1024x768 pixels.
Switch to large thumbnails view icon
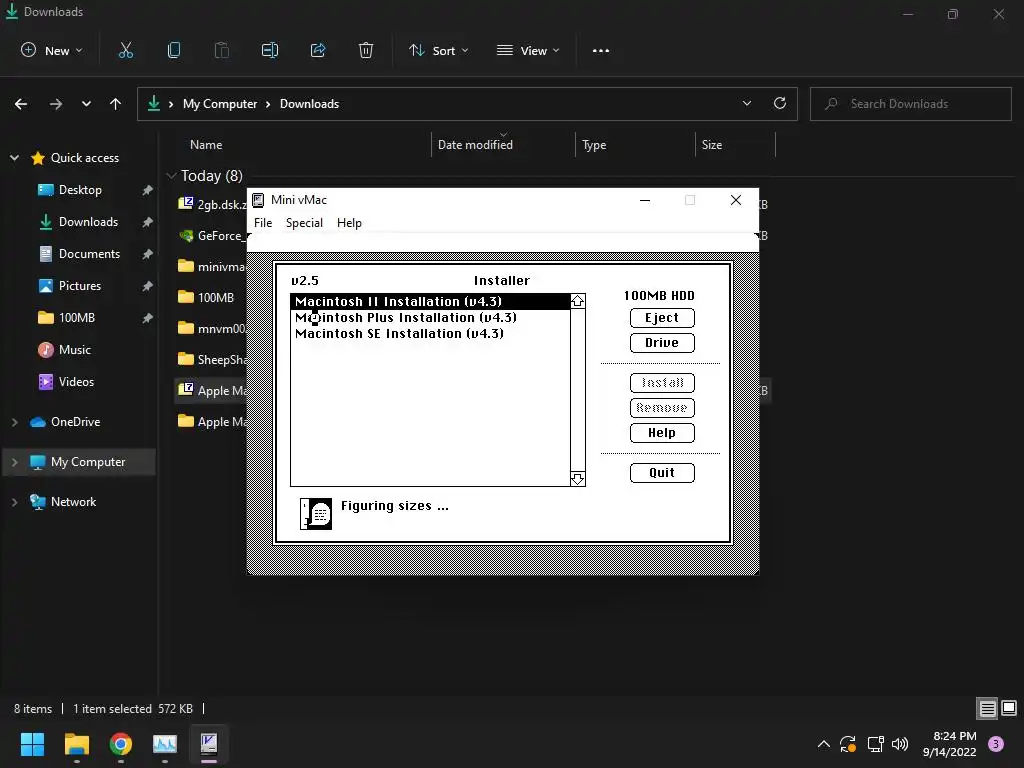point(1009,709)
